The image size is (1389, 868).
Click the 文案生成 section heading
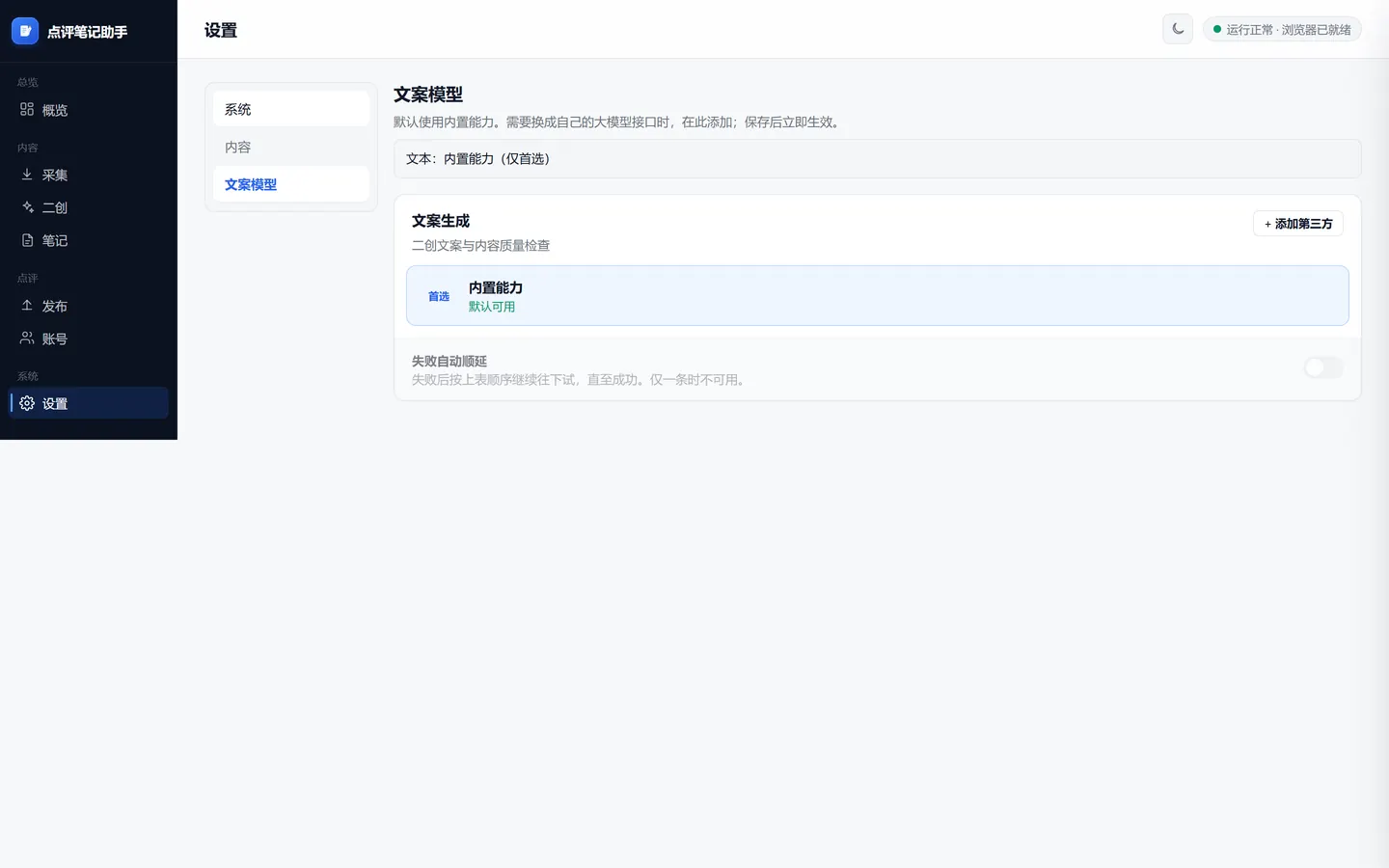(x=441, y=221)
